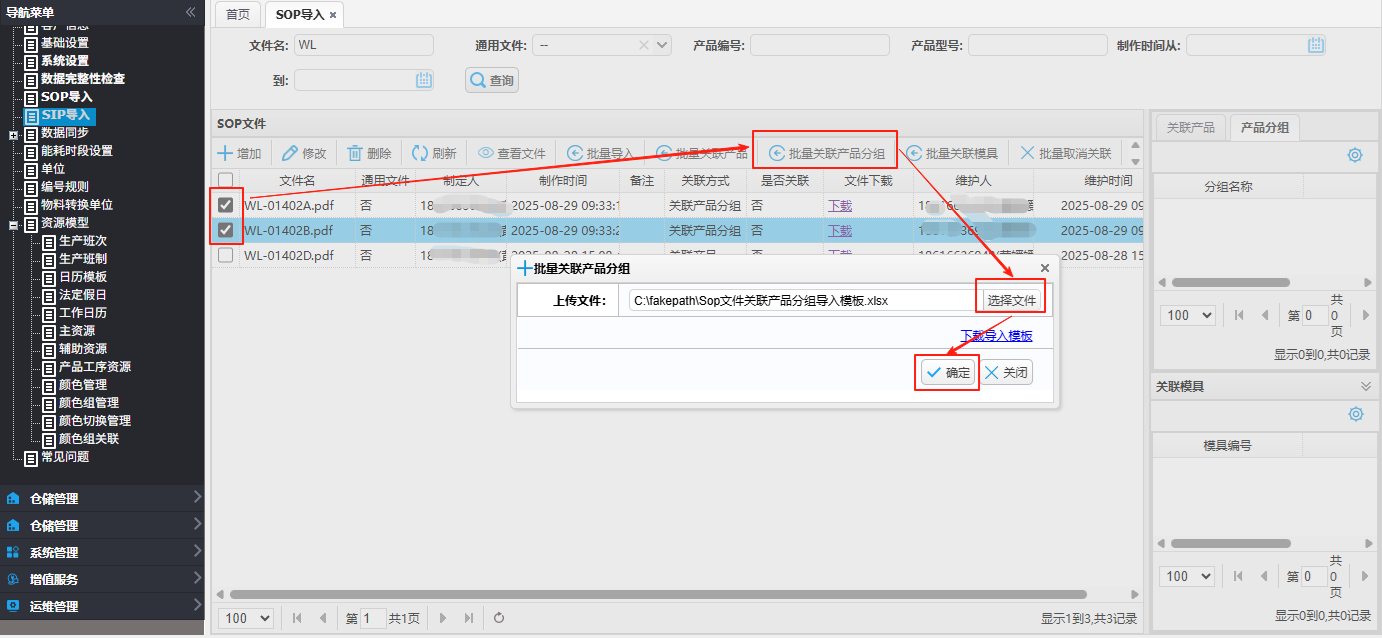Uncheck the WL-01402A.pdf row checkbox

[226, 205]
